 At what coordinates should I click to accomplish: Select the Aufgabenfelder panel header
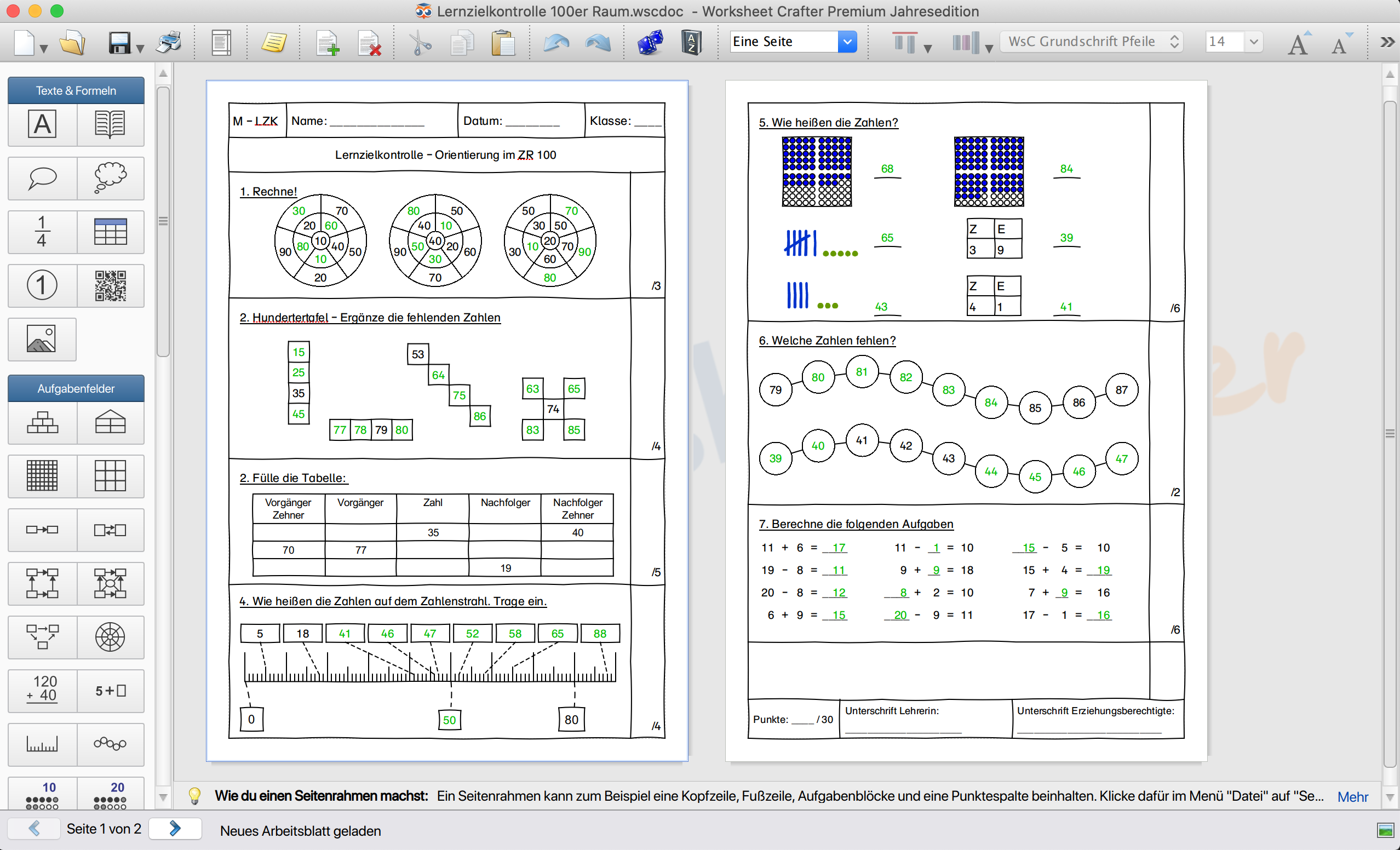[76, 389]
